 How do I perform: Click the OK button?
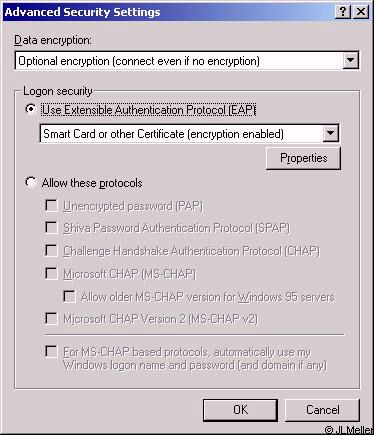coord(240,410)
